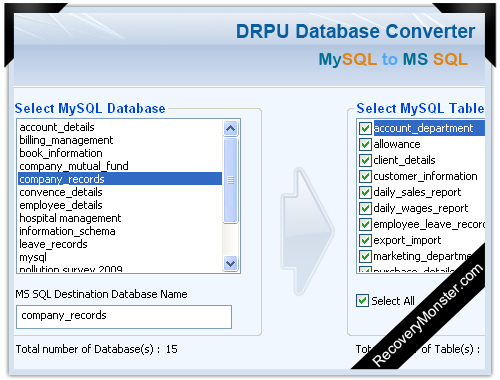Uncheck daily_wages_report checkbox
Screen dimensions: 500x380
tap(365, 208)
